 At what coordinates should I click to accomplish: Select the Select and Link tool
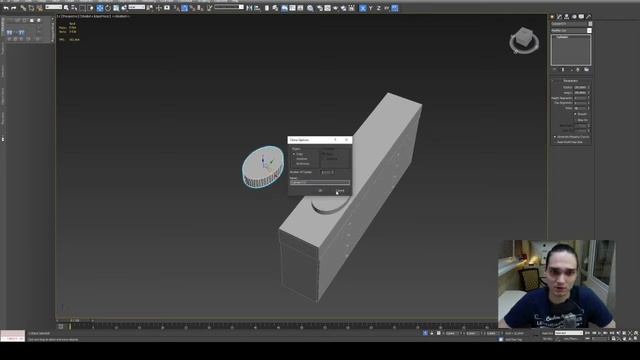(23, 8)
